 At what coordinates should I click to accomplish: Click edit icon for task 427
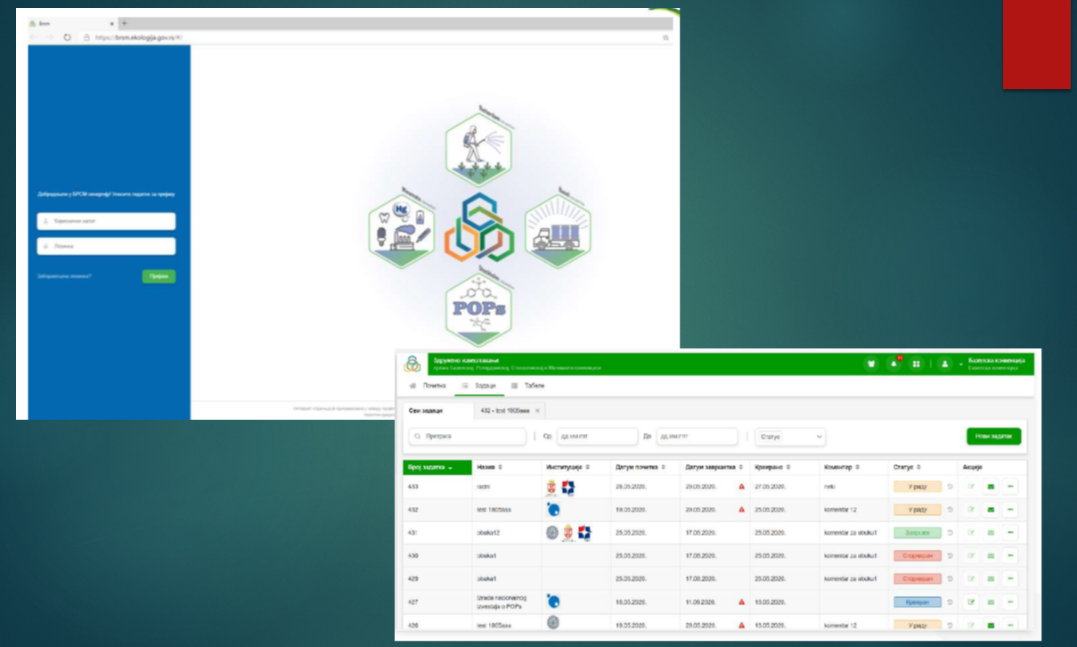click(970, 602)
